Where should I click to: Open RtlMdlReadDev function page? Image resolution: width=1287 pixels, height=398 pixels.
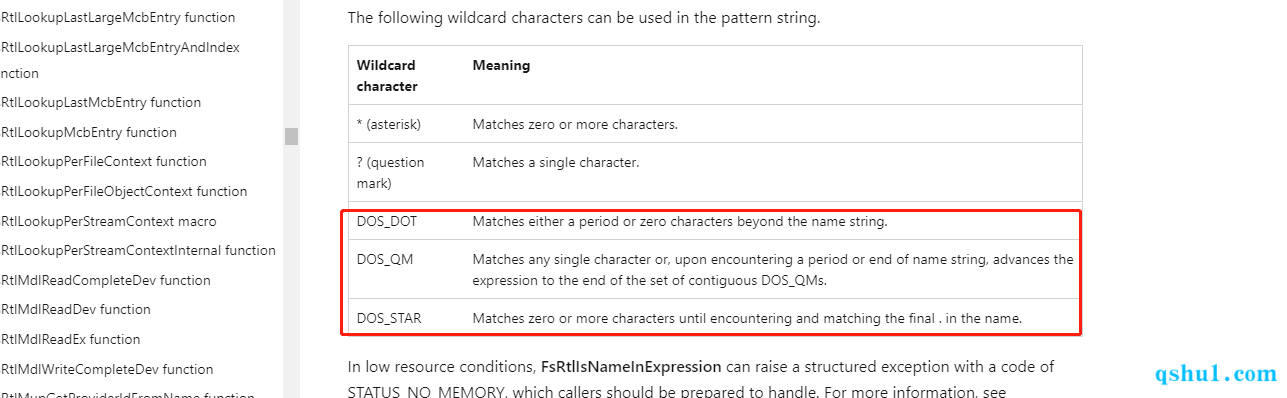click(x=75, y=310)
